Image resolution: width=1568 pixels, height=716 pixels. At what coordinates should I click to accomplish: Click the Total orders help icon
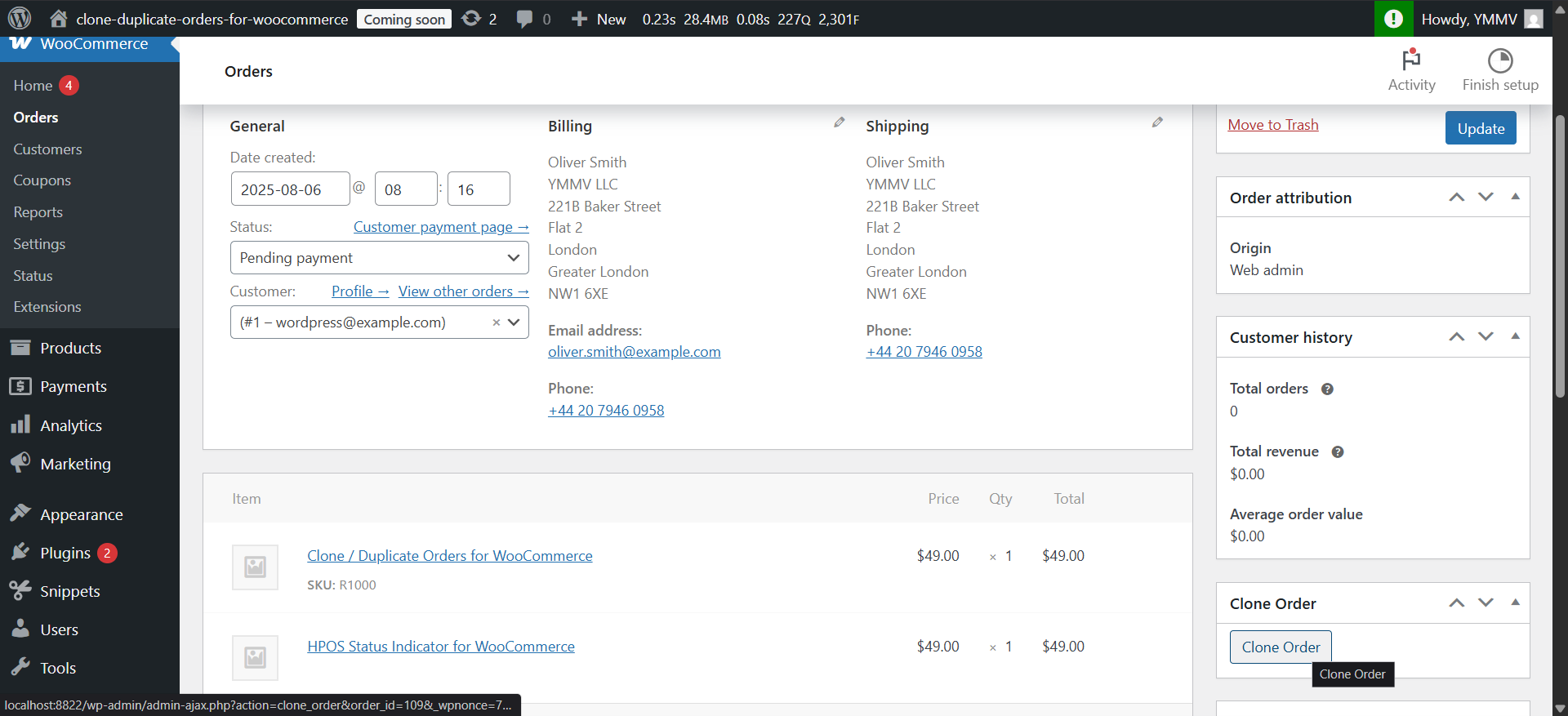1327,389
